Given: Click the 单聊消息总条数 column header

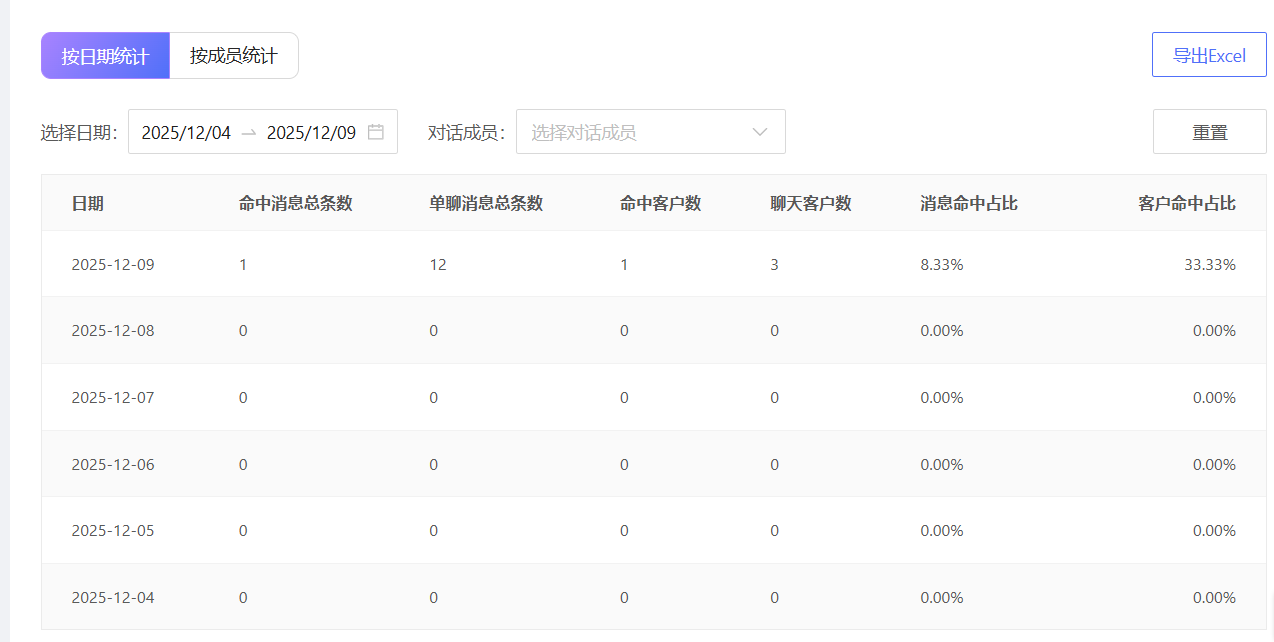Looking at the screenshot, I should tap(486, 204).
